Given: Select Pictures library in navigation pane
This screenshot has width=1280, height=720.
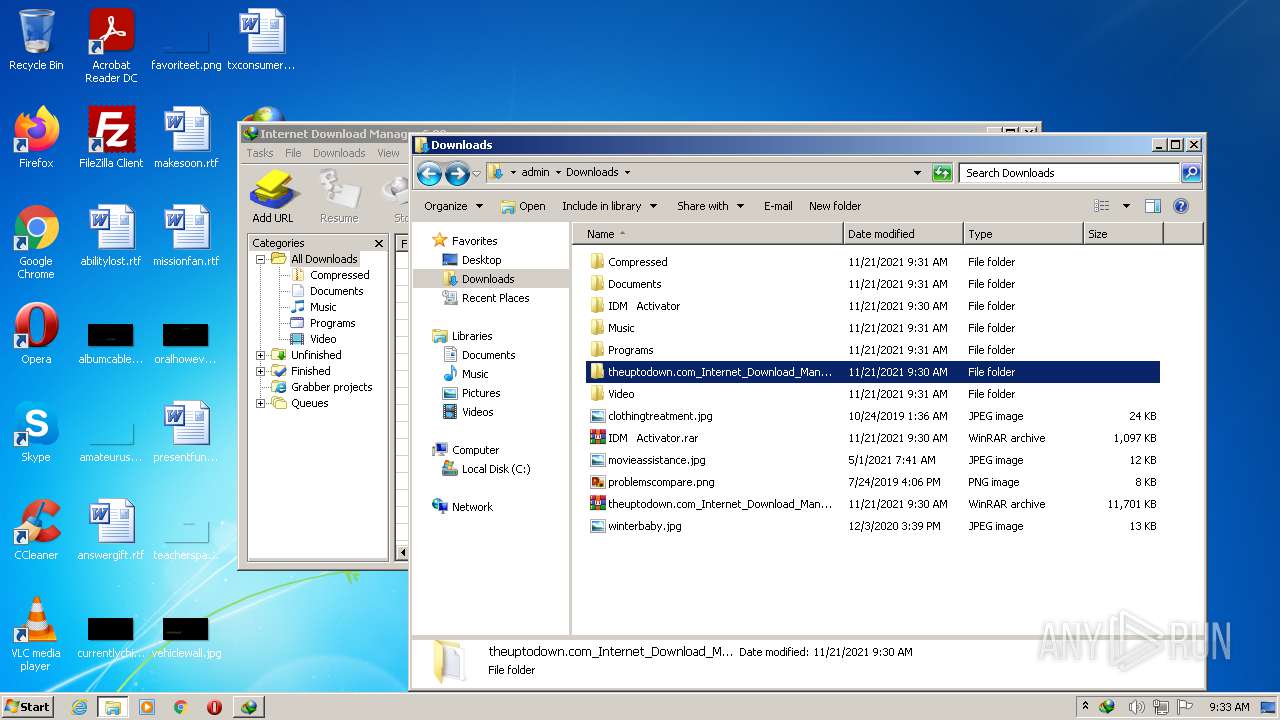Looking at the screenshot, I should tap(481, 393).
